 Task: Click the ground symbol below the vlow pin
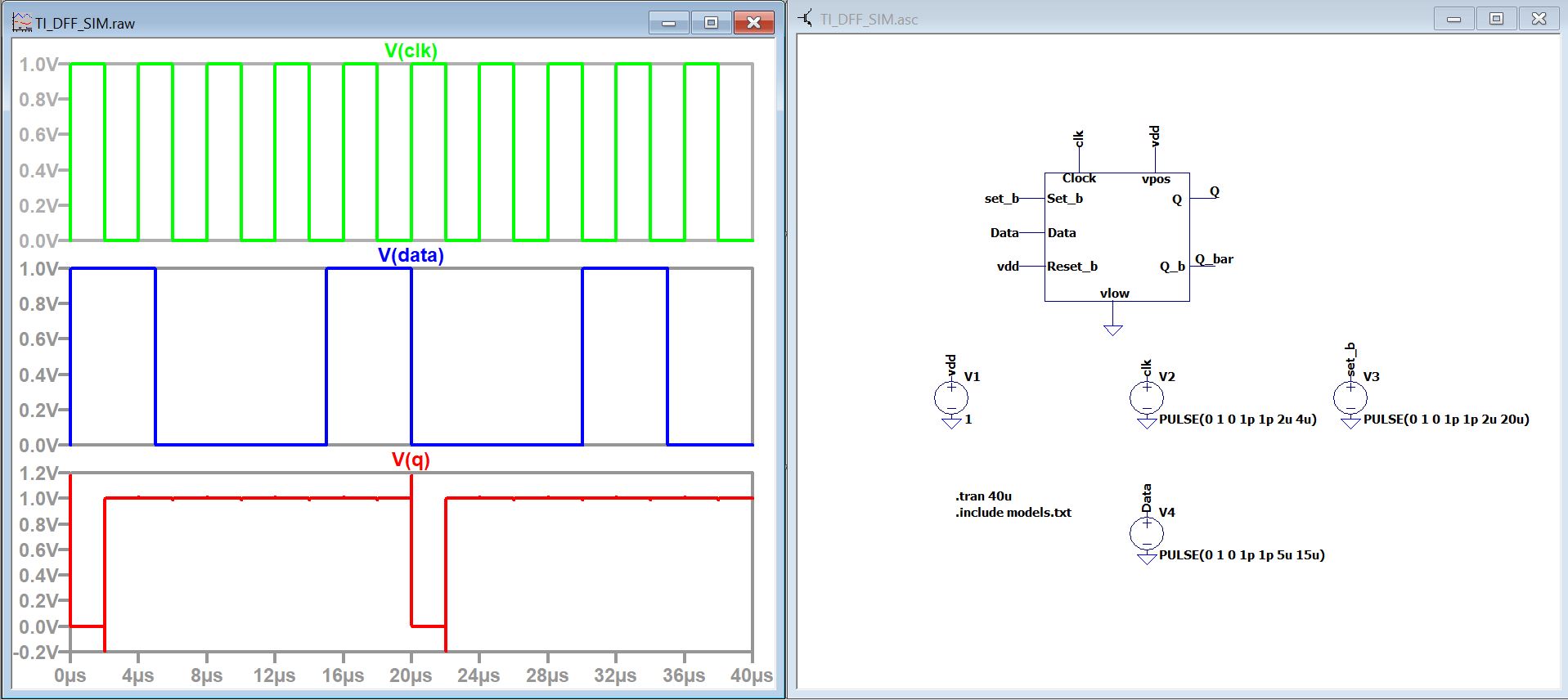pyautogui.click(x=1112, y=330)
